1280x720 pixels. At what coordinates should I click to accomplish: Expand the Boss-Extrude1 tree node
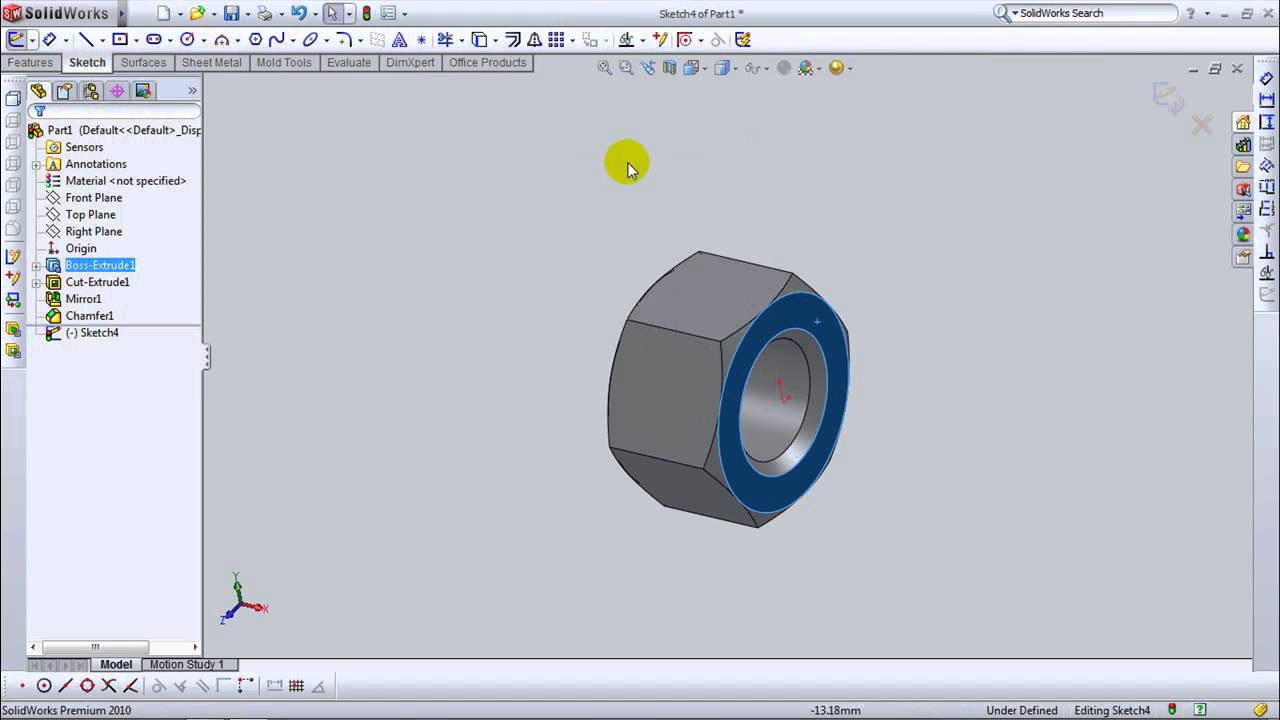click(36, 265)
